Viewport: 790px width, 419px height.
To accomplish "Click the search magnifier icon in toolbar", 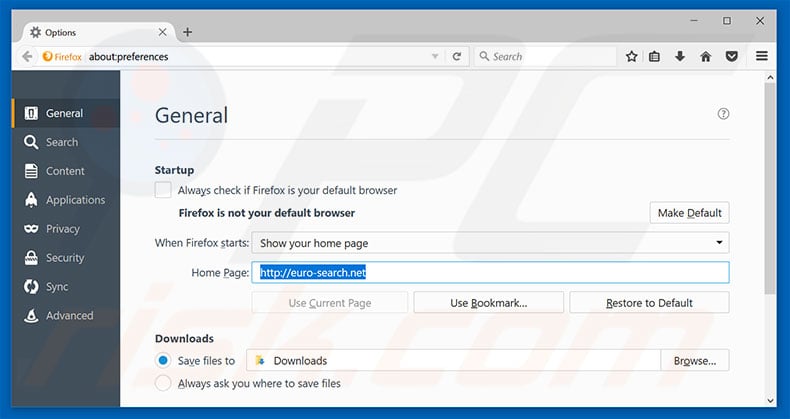I will pyautogui.click(x=484, y=56).
